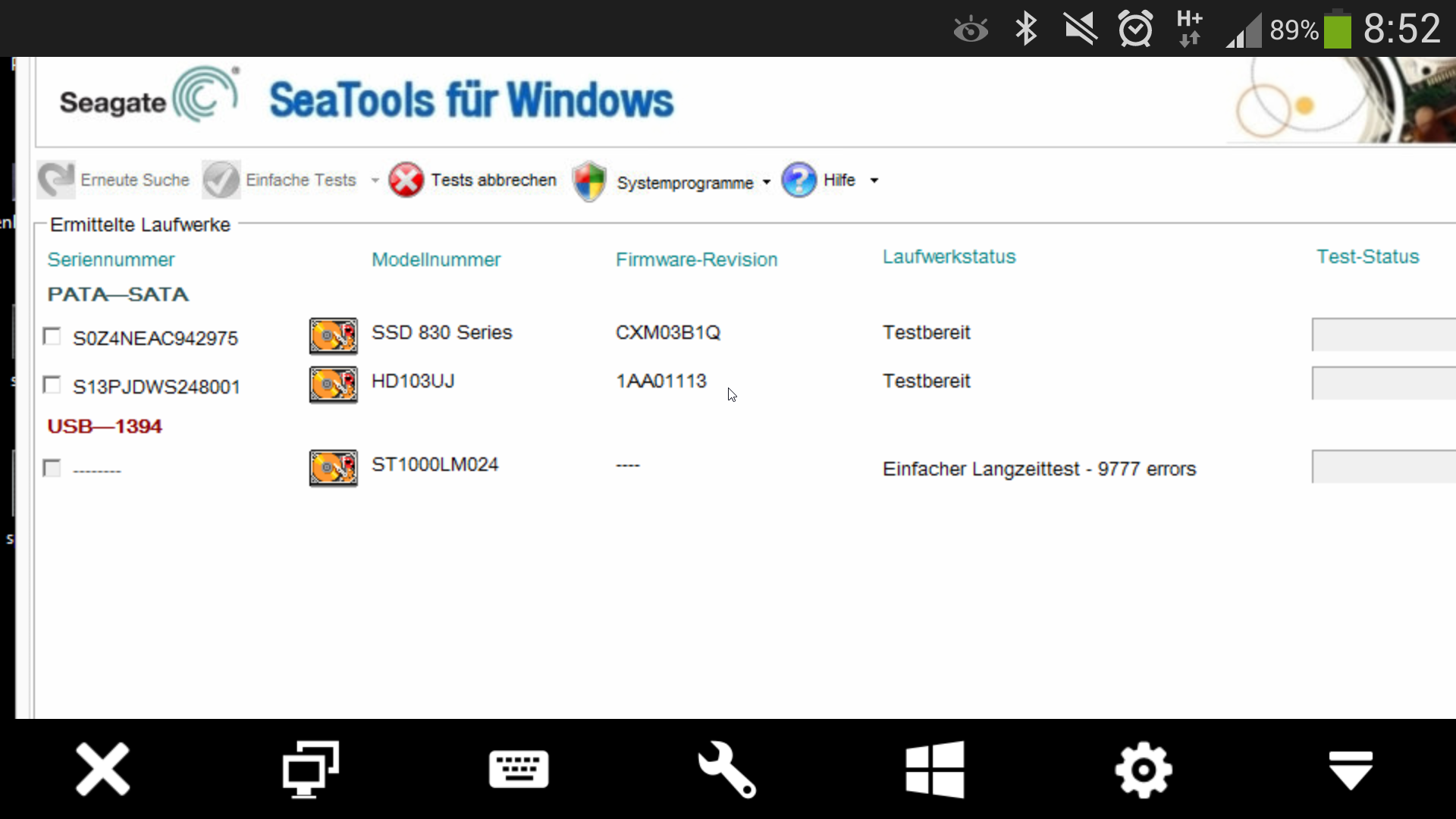Click the blue Hilfe question mark icon

[799, 180]
